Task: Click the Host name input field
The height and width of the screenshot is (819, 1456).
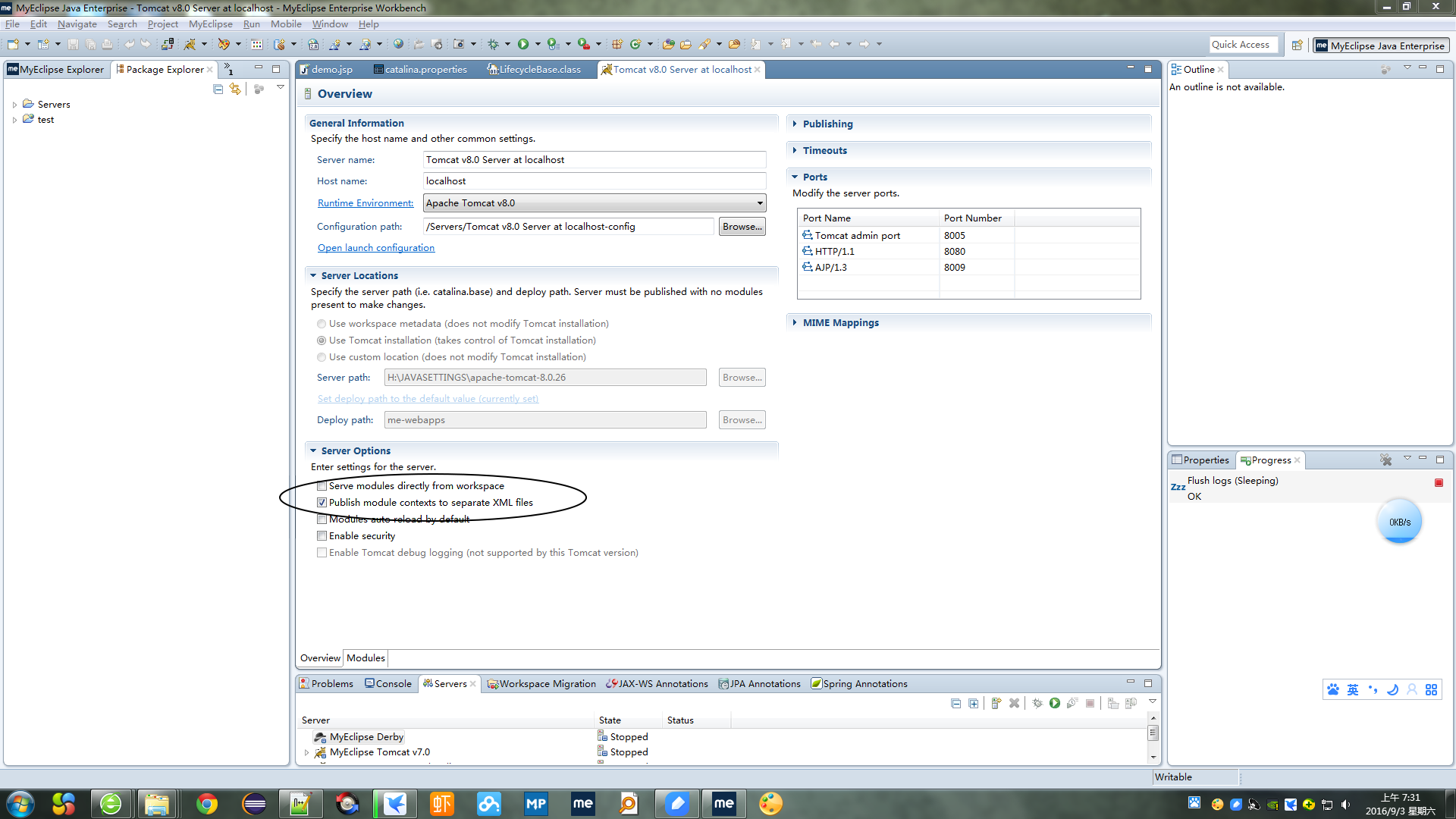Action: [595, 180]
